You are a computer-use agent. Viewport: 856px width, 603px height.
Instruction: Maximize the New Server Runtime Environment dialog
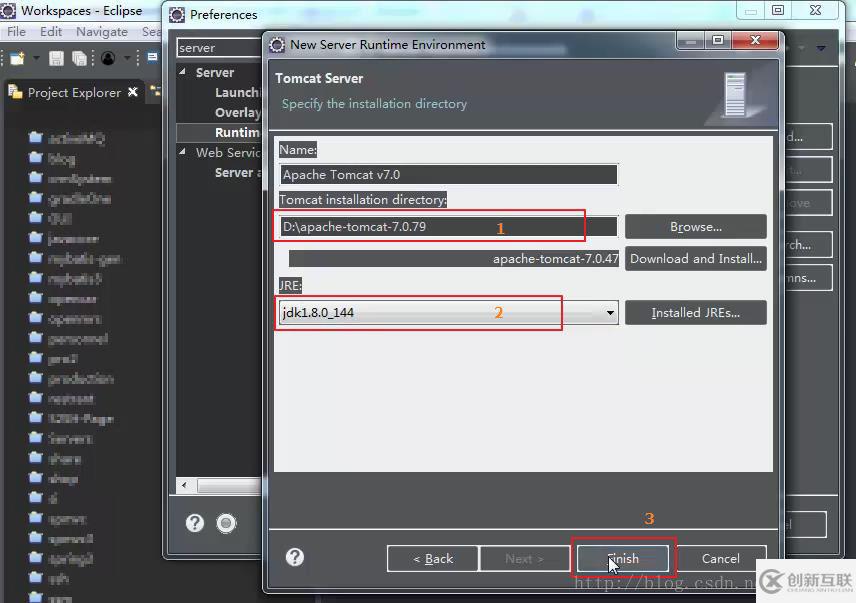tap(718, 40)
